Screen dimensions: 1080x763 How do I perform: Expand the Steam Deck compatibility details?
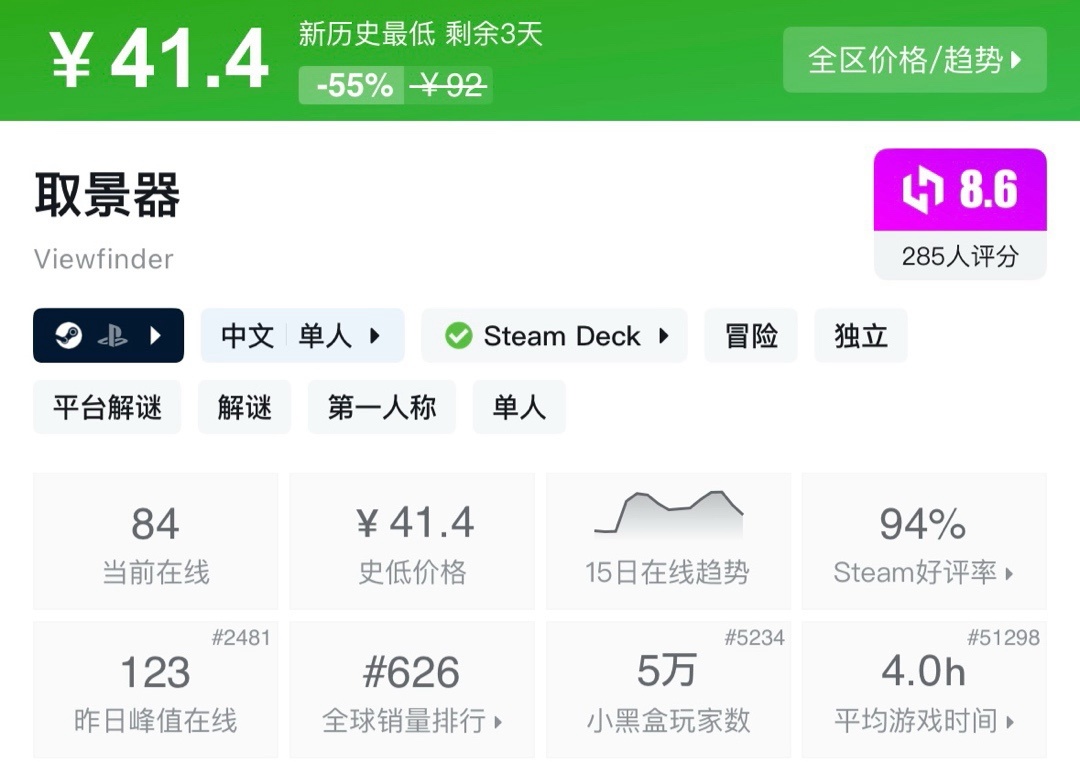[663, 336]
